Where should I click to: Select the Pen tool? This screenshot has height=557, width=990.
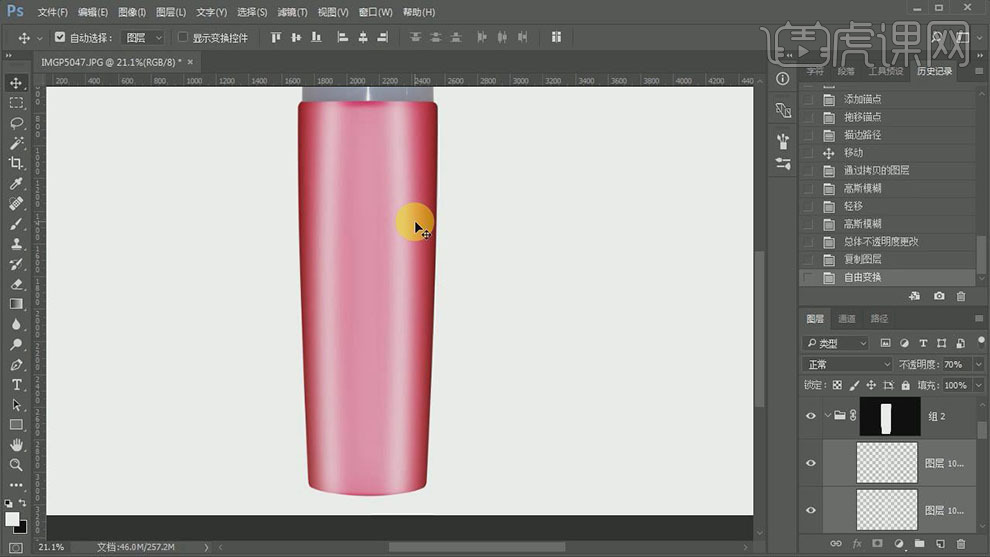pyautogui.click(x=16, y=365)
